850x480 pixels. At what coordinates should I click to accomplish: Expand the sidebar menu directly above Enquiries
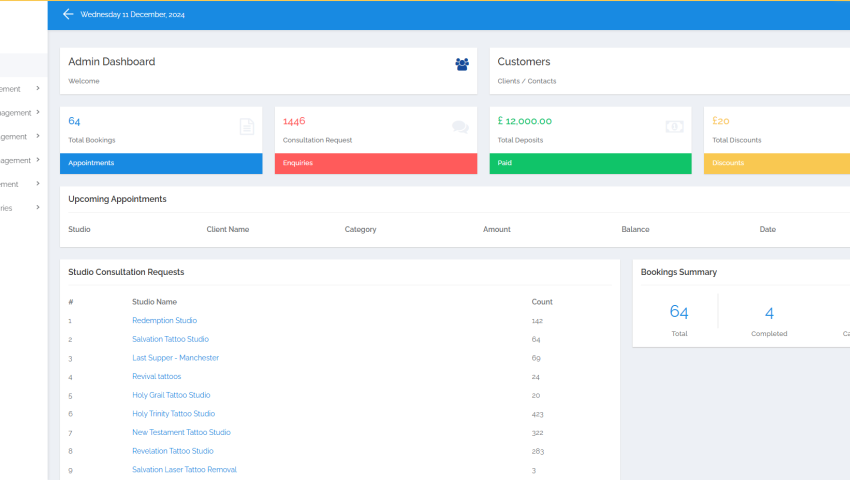point(38,184)
